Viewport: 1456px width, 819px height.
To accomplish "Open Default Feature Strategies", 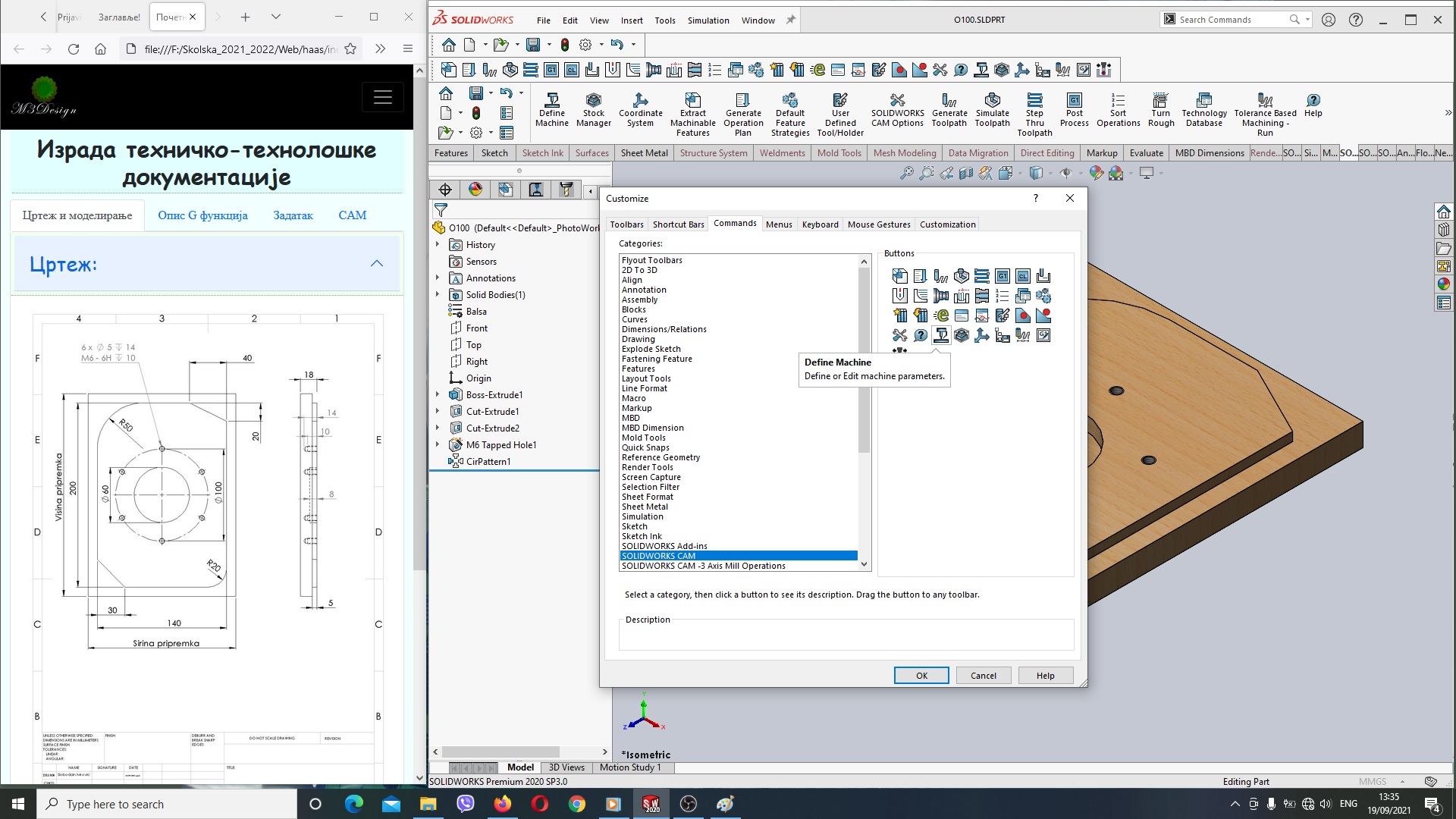I will [790, 115].
